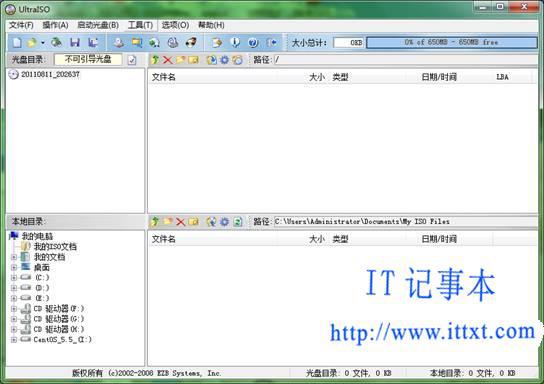Expand the CD 驱动器 (F:) node
Image resolution: width=544 pixels, height=384 pixels.
coord(14,309)
